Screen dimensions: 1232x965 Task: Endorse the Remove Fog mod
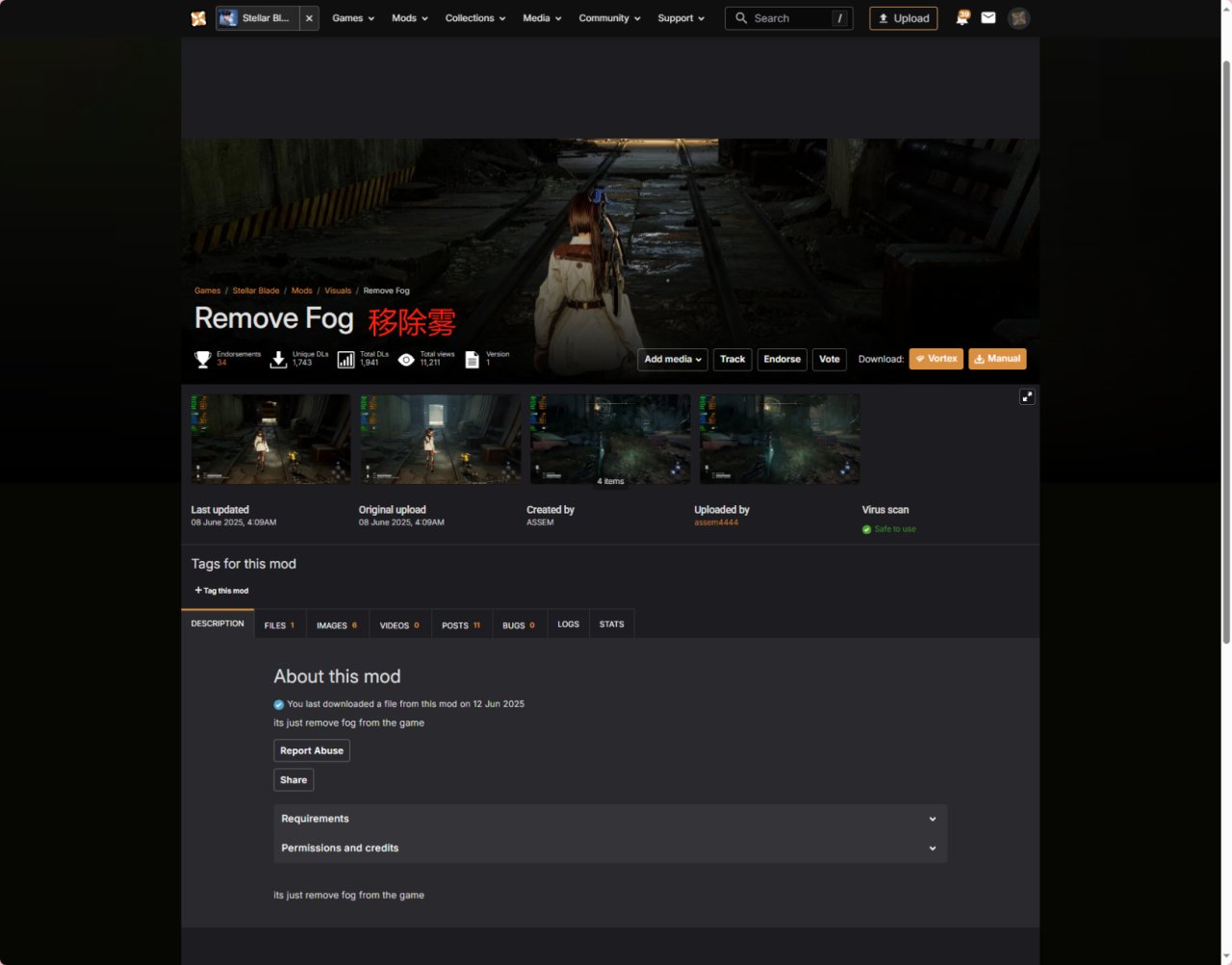783,360
